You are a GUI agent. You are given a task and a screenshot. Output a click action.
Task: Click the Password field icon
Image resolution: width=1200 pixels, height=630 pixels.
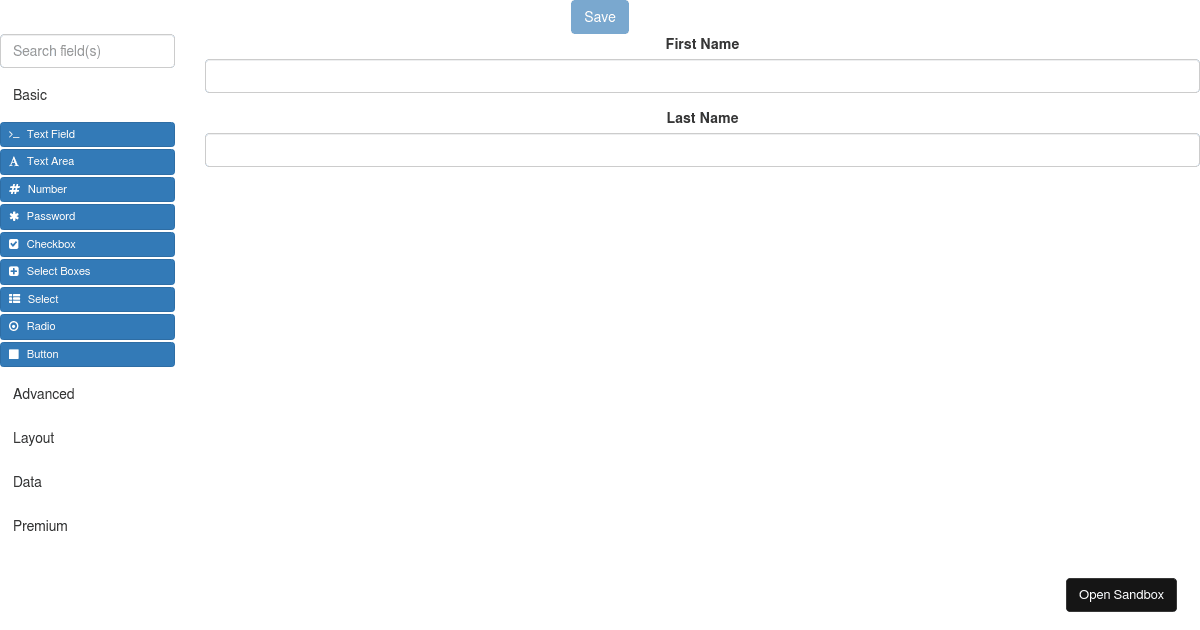click(x=13, y=216)
